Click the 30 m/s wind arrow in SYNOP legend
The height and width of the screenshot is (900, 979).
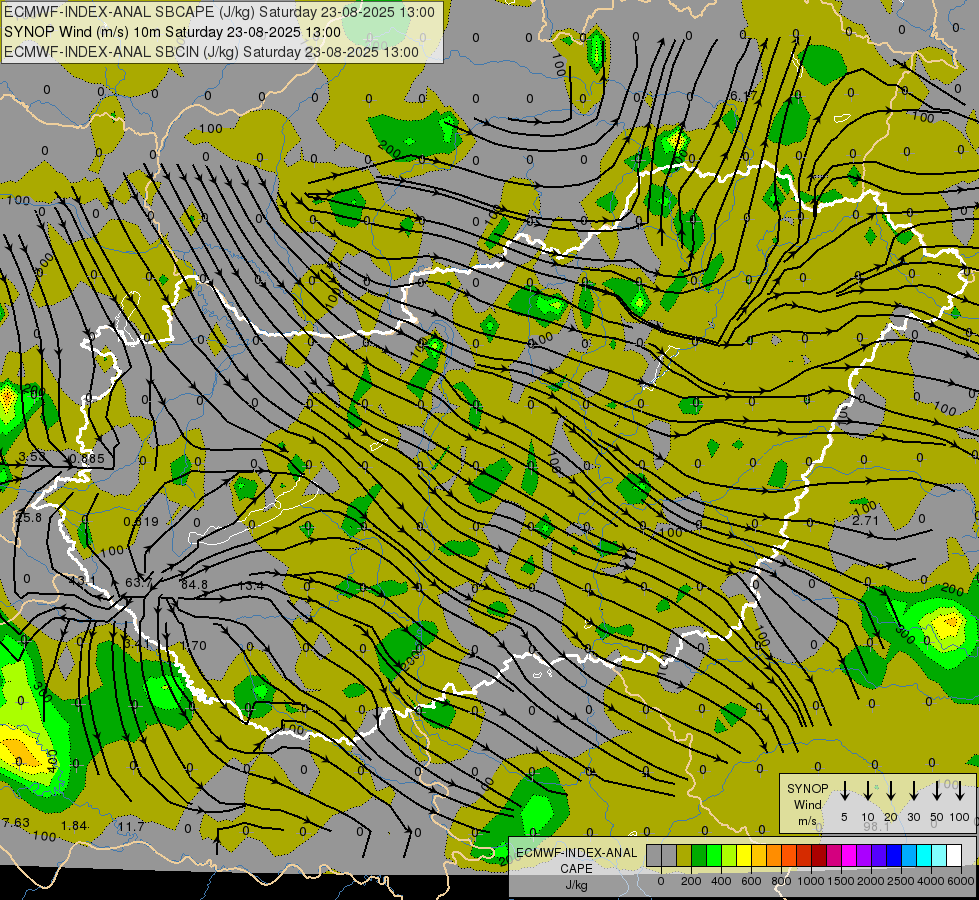pos(913,790)
